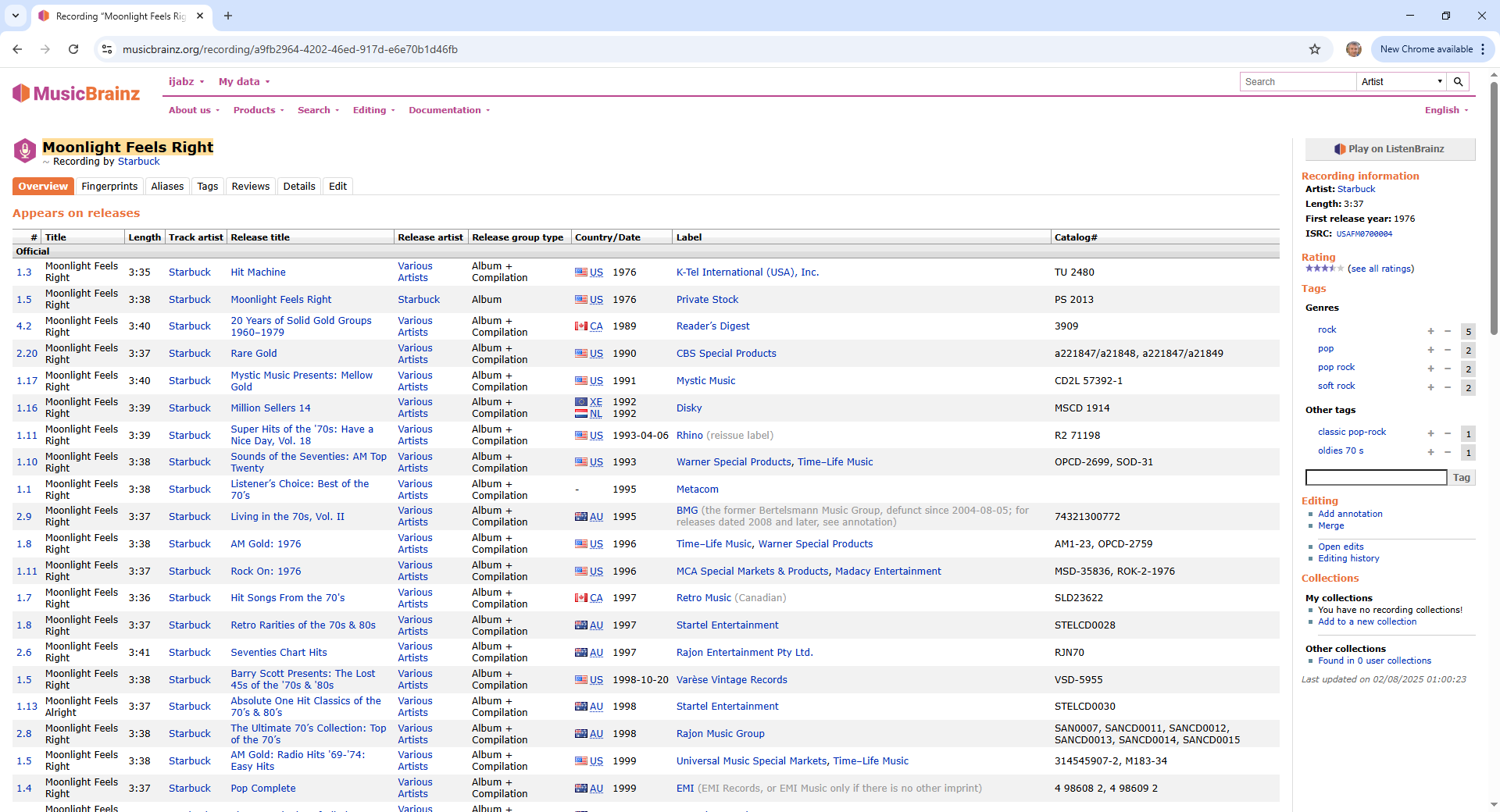The image size is (1500, 812).
Task: Downvote the rock genre tag
Action: [x=1448, y=331]
